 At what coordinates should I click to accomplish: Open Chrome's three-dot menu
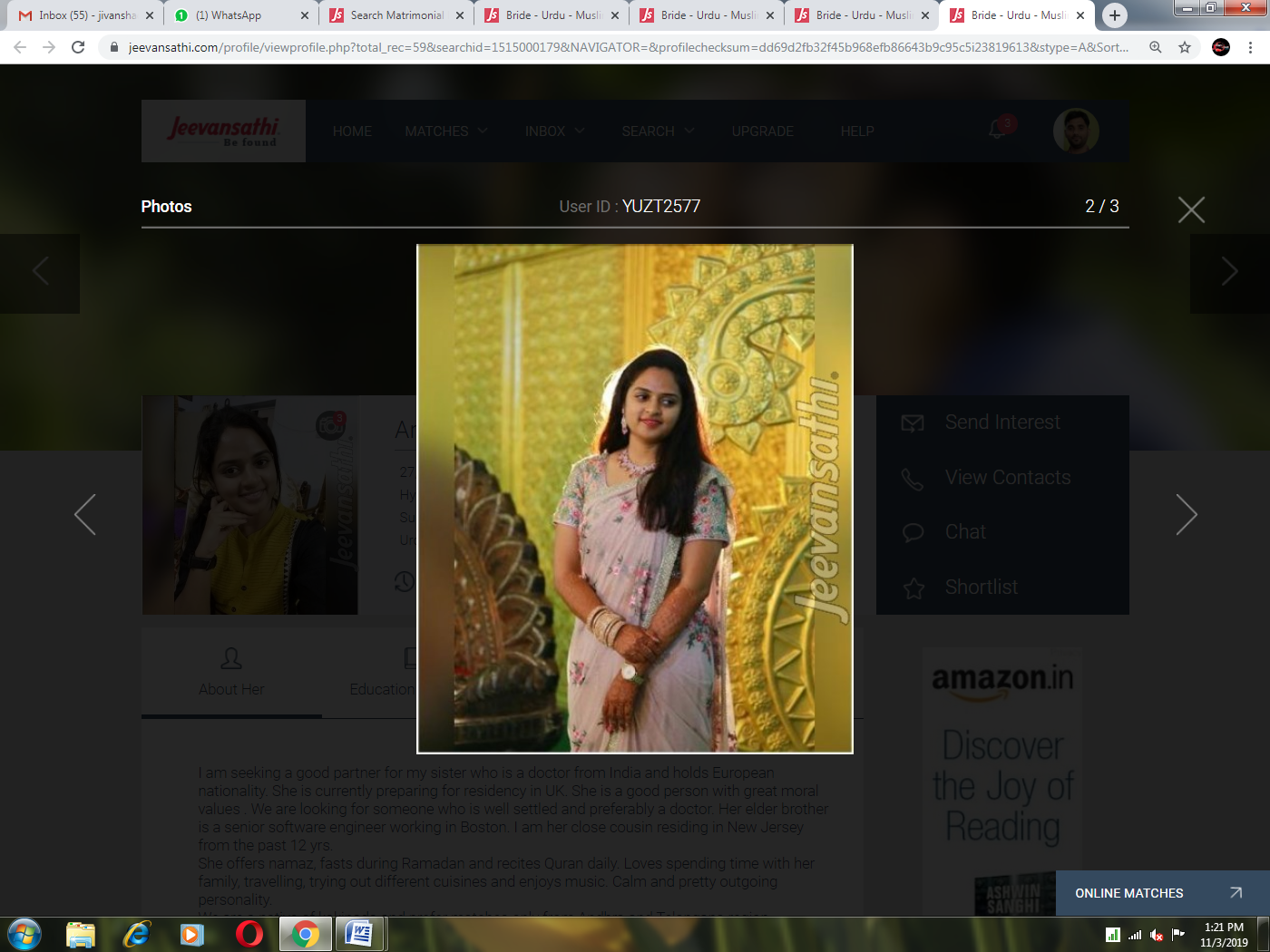(x=1251, y=47)
